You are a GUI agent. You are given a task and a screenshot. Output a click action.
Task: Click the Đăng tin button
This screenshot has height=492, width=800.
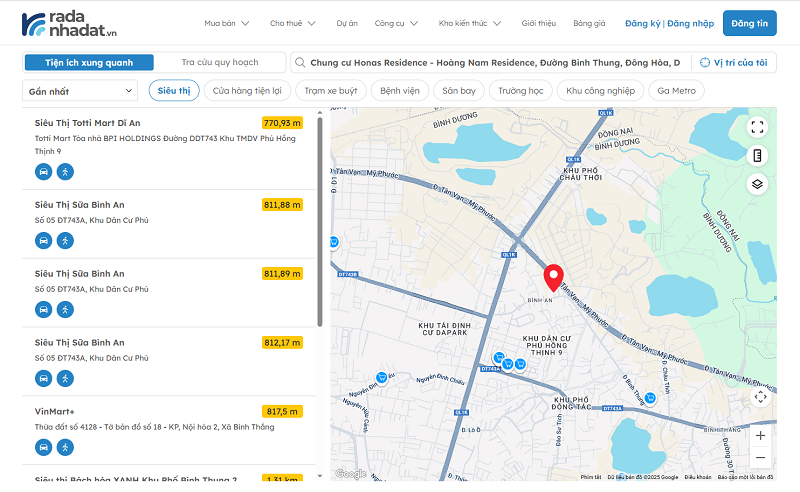749,23
